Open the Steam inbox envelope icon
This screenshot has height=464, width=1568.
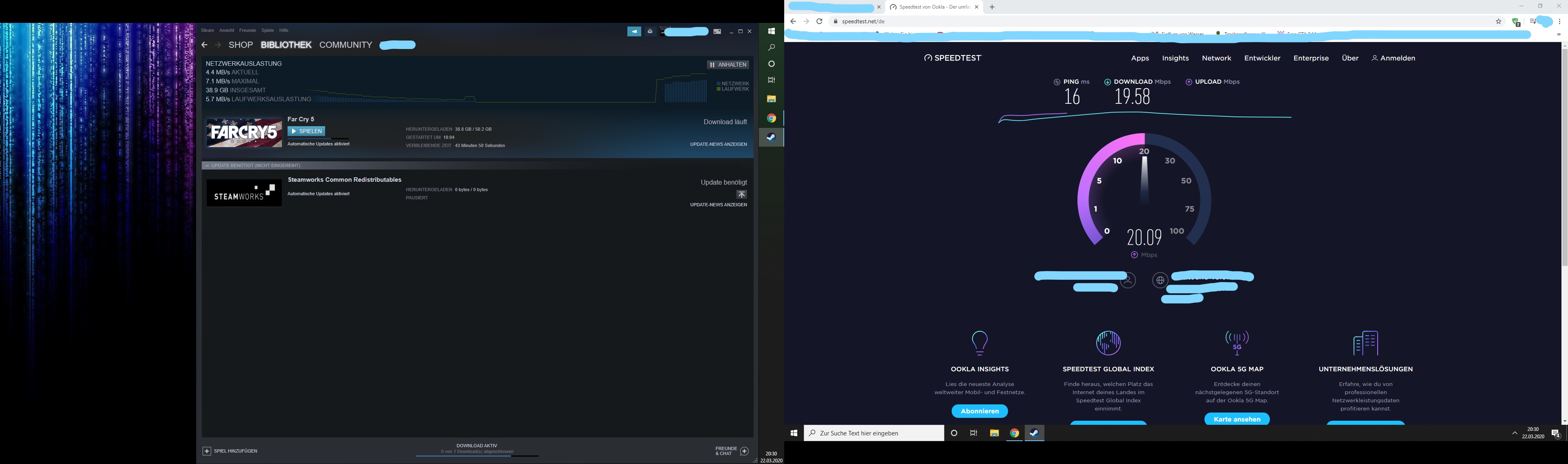click(650, 32)
